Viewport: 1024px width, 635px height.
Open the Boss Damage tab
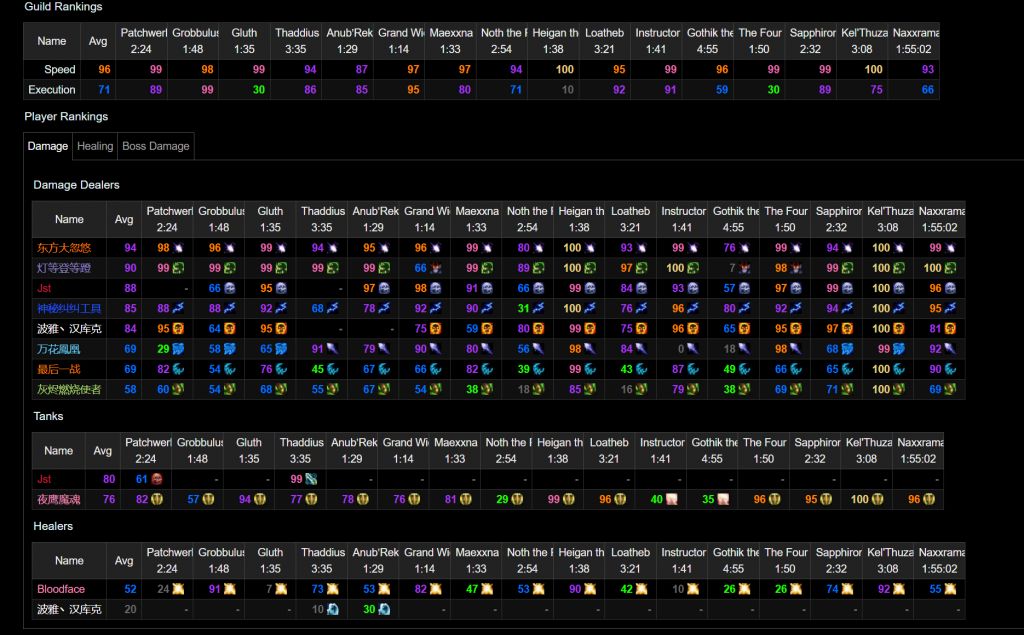click(x=155, y=146)
